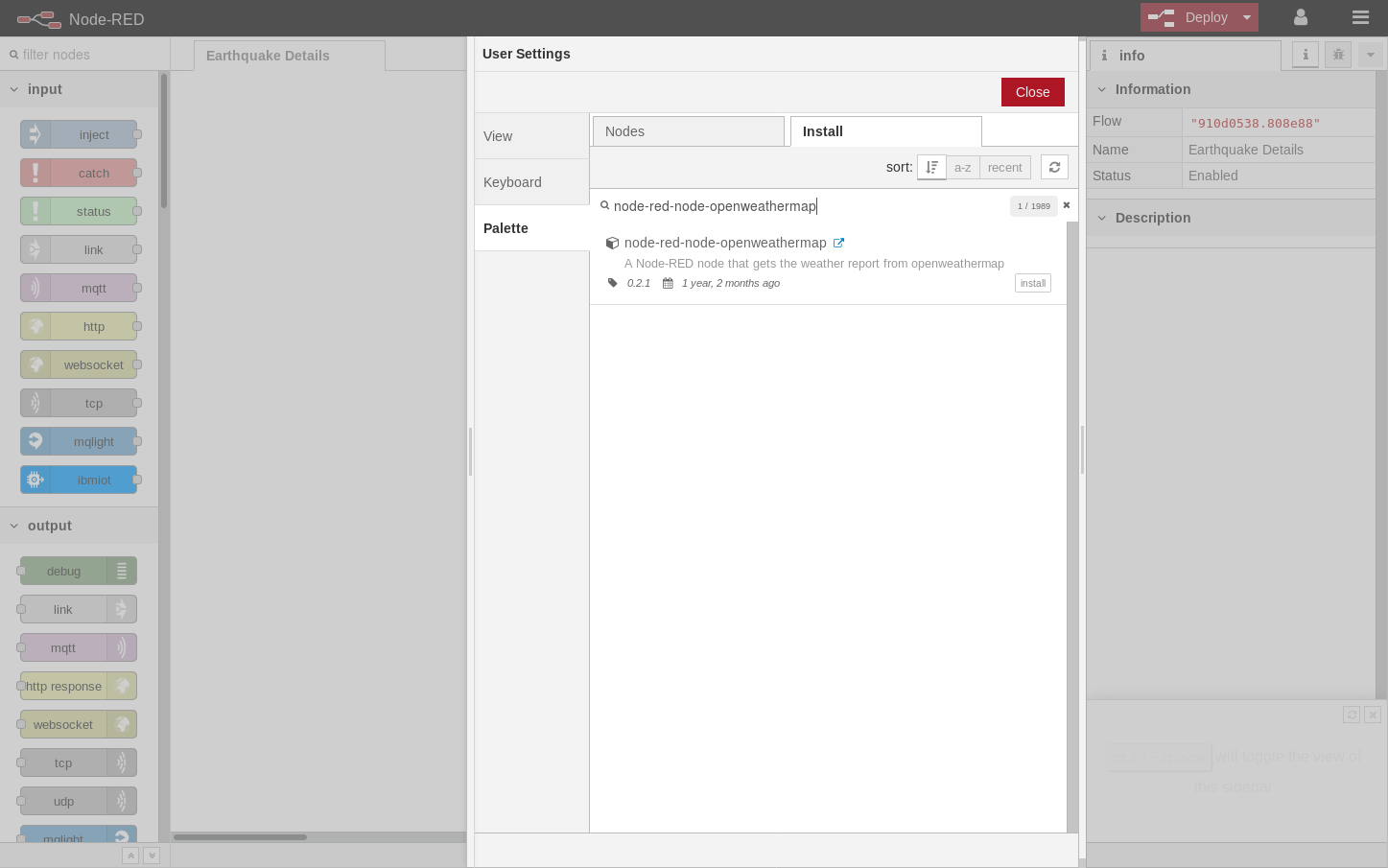
Task: Open node-red-node-openweathermap external link icon
Action: click(x=838, y=243)
